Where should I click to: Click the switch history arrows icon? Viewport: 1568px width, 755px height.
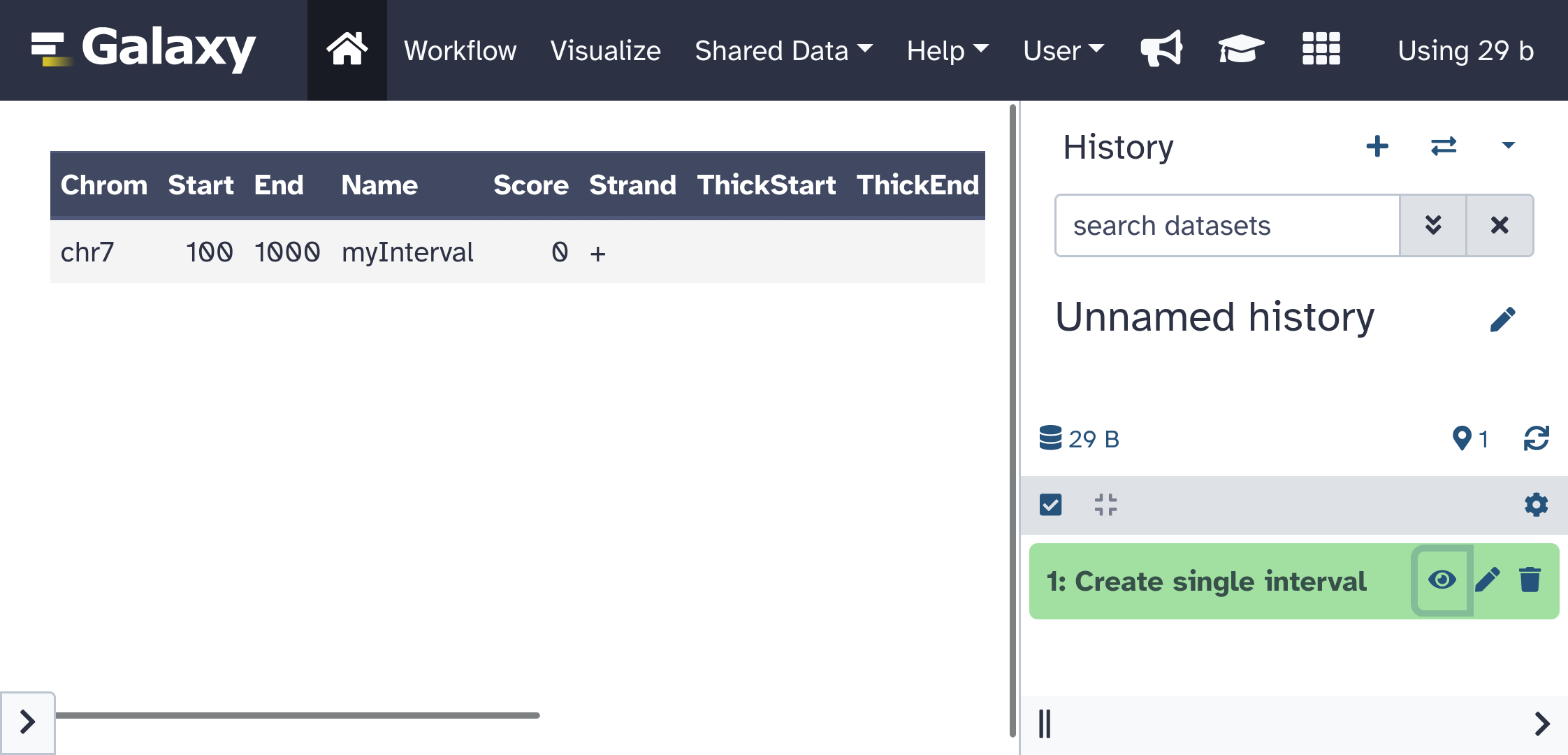tap(1443, 146)
